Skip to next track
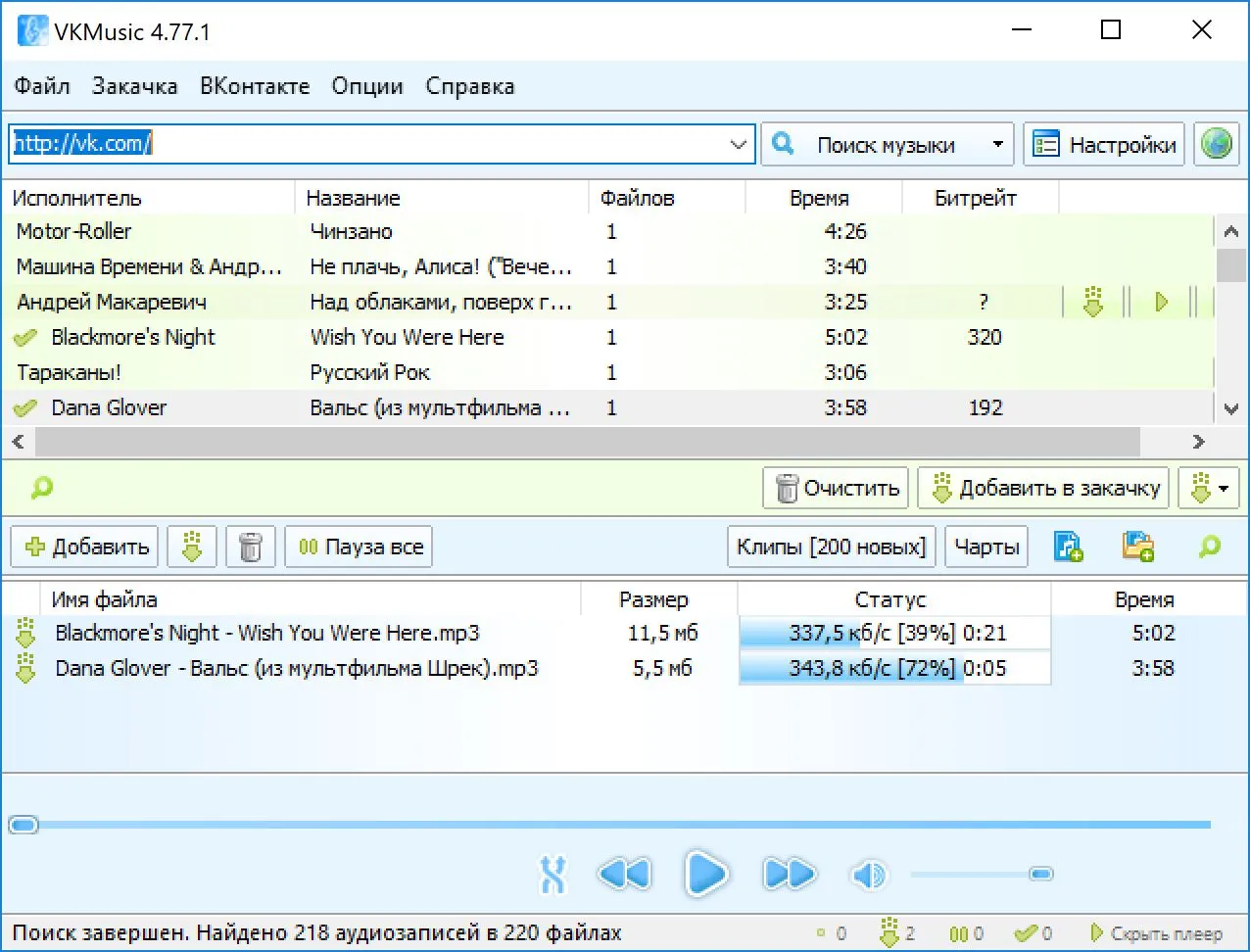 pos(789,874)
